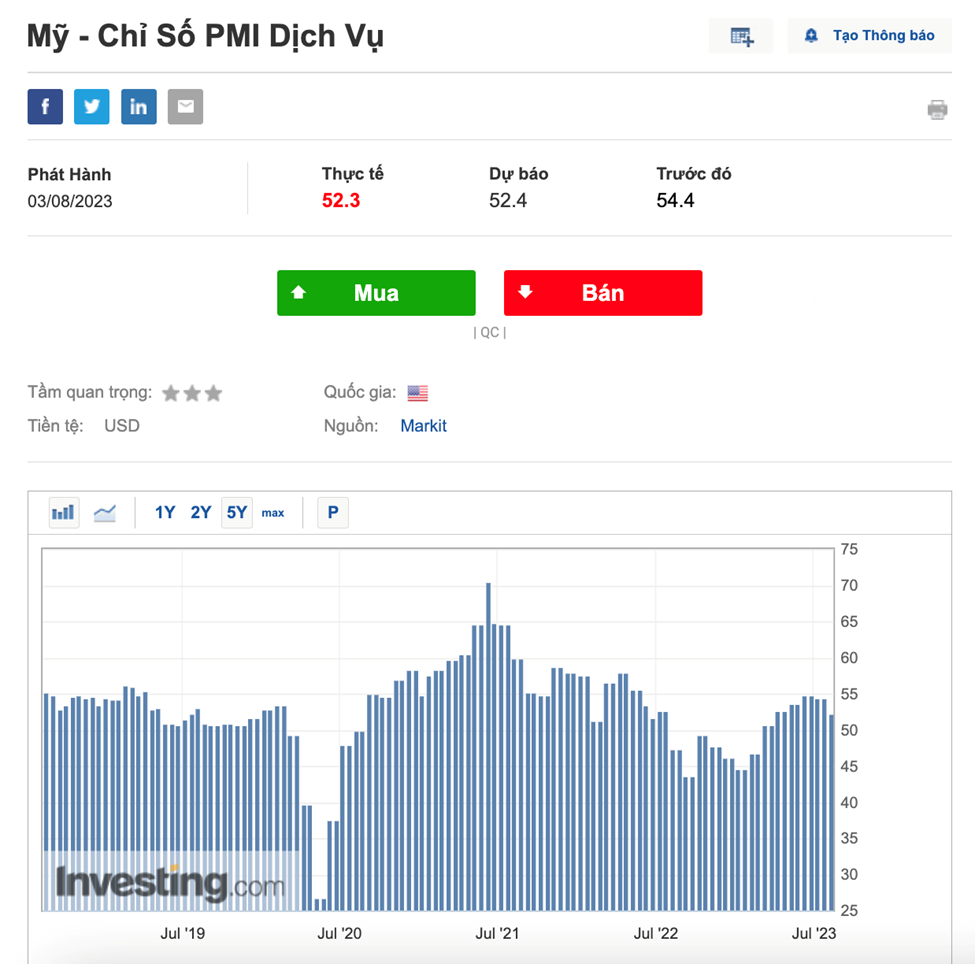Share page via email icon
The height and width of the screenshot is (964, 975).
coord(185,107)
